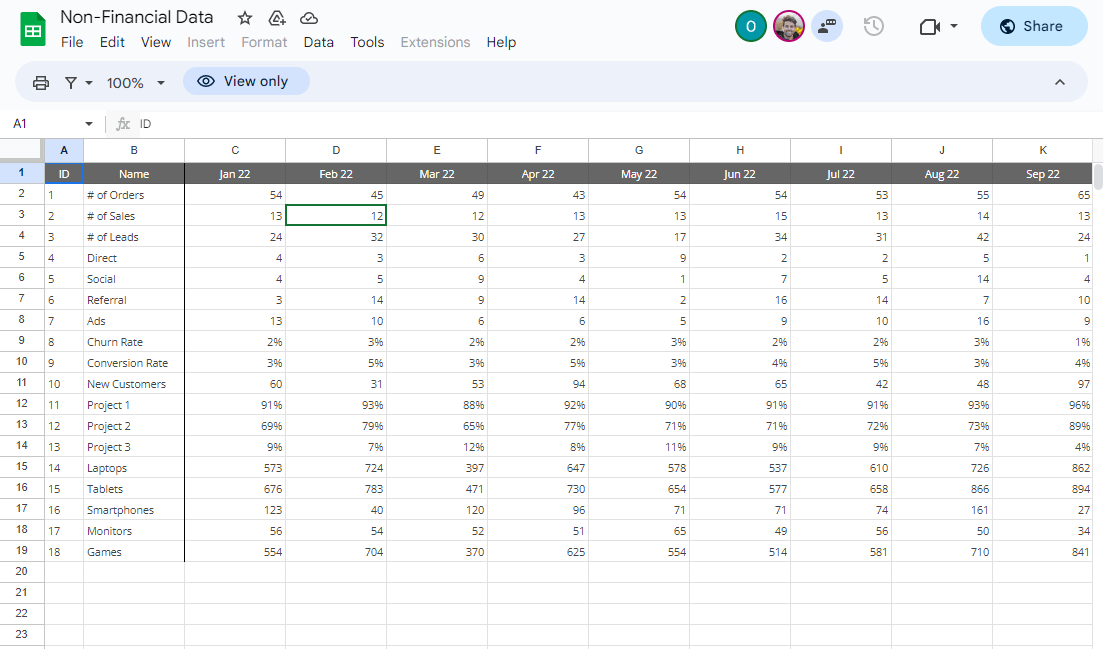Image resolution: width=1103 pixels, height=649 pixels.
Task: Click the View only button
Action: point(246,81)
